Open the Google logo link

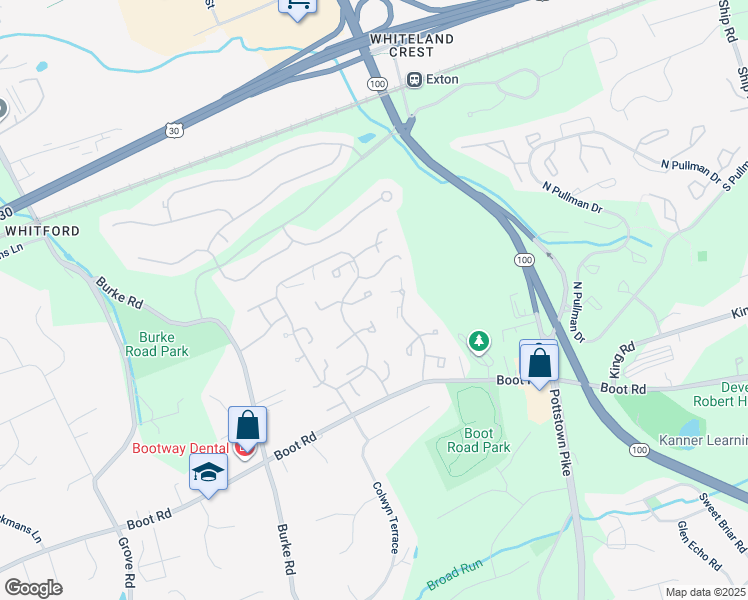point(33,588)
